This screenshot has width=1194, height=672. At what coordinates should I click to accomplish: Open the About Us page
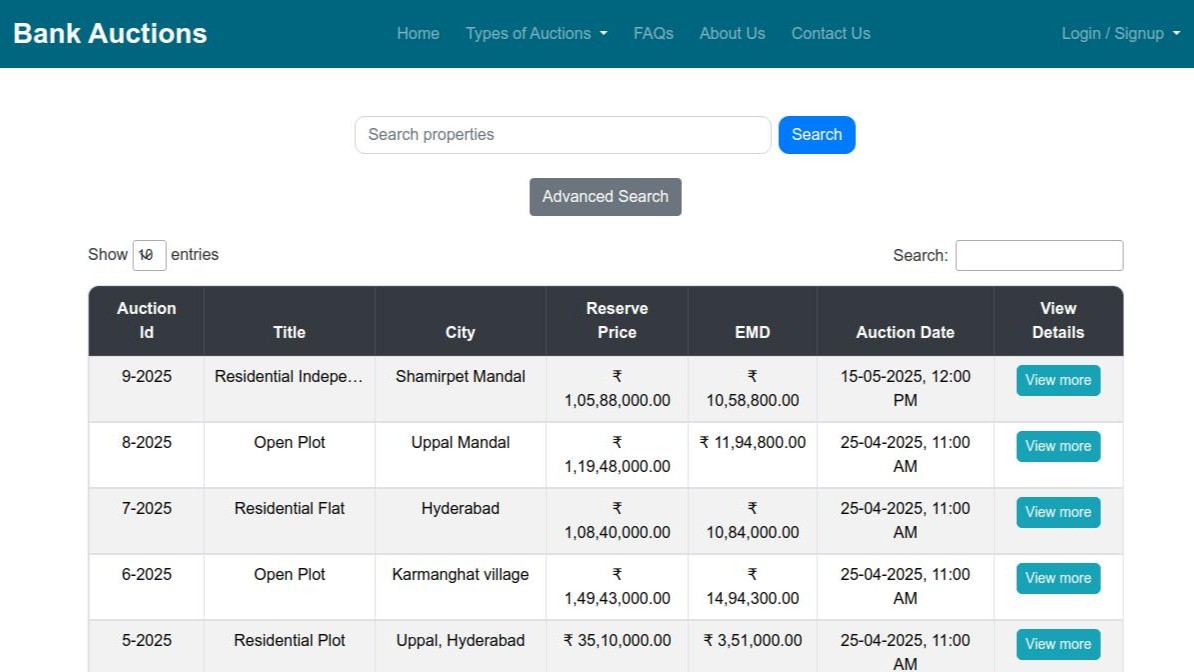click(732, 33)
